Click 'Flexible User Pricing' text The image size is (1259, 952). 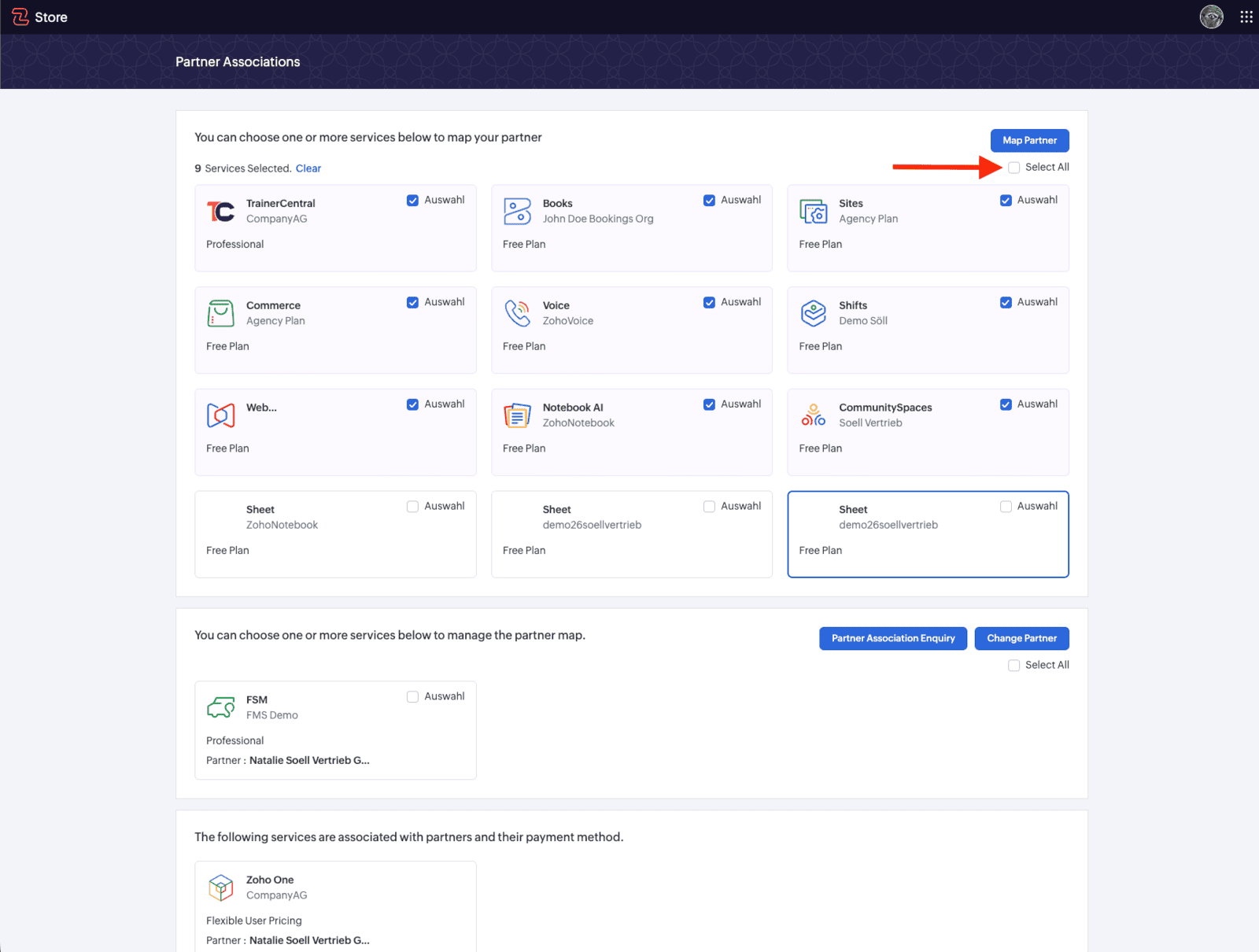pos(254,921)
